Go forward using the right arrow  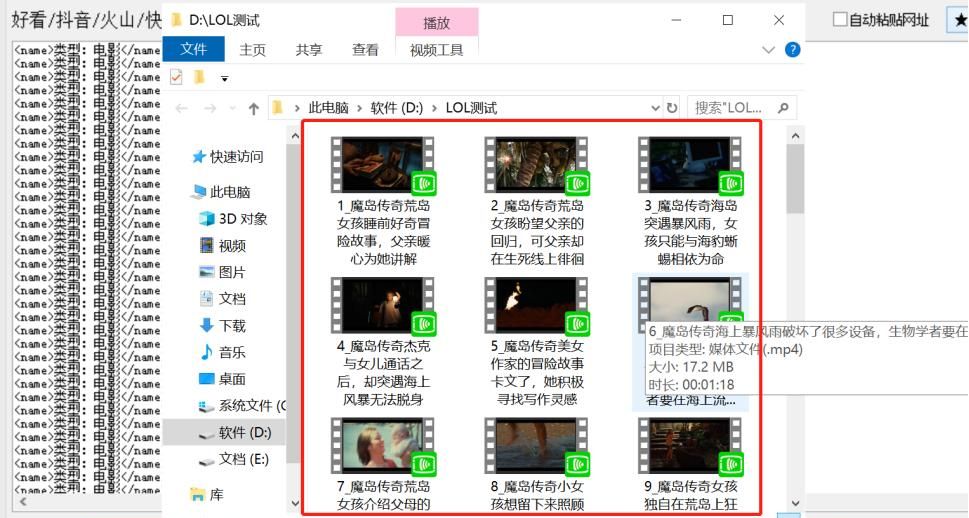[210, 108]
